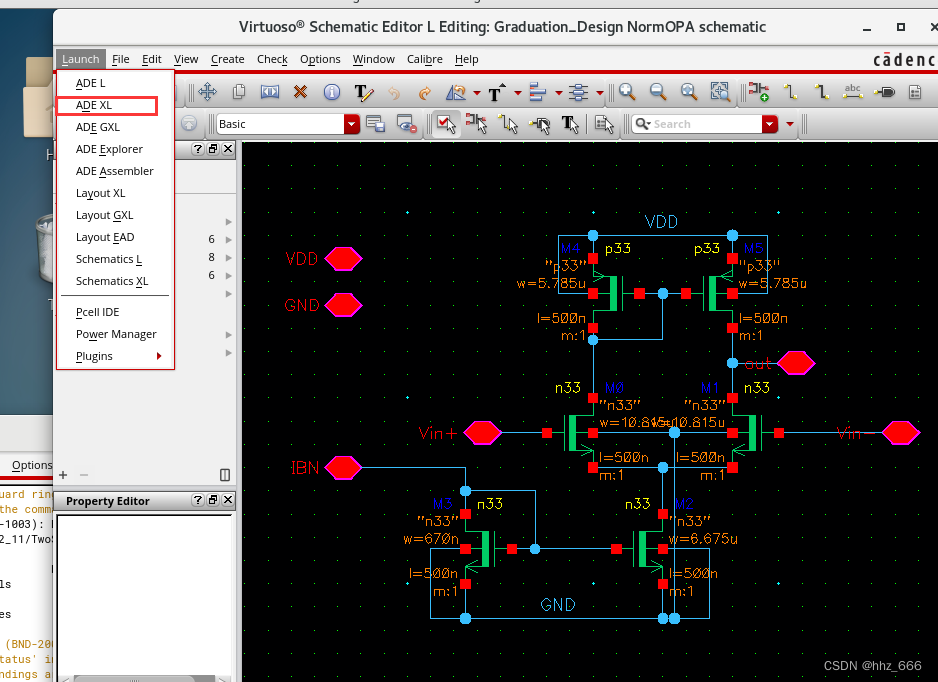Open the Basic workspace dropdown
The height and width of the screenshot is (682, 938).
[x=351, y=124]
